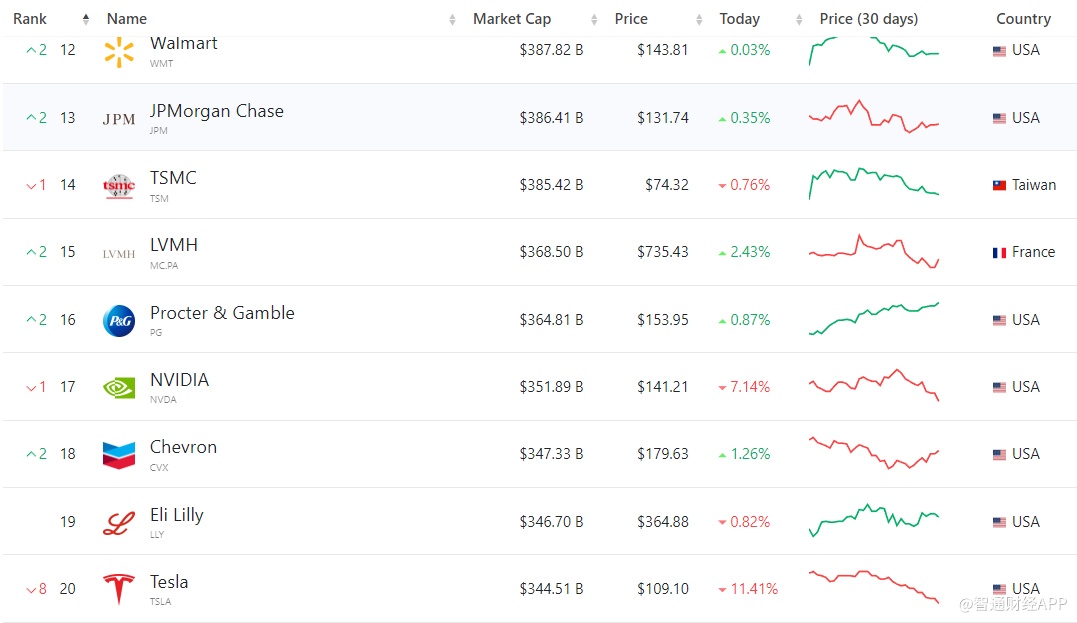Sort by Today change column header
The height and width of the screenshot is (623, 1077).
coord(739,19)
